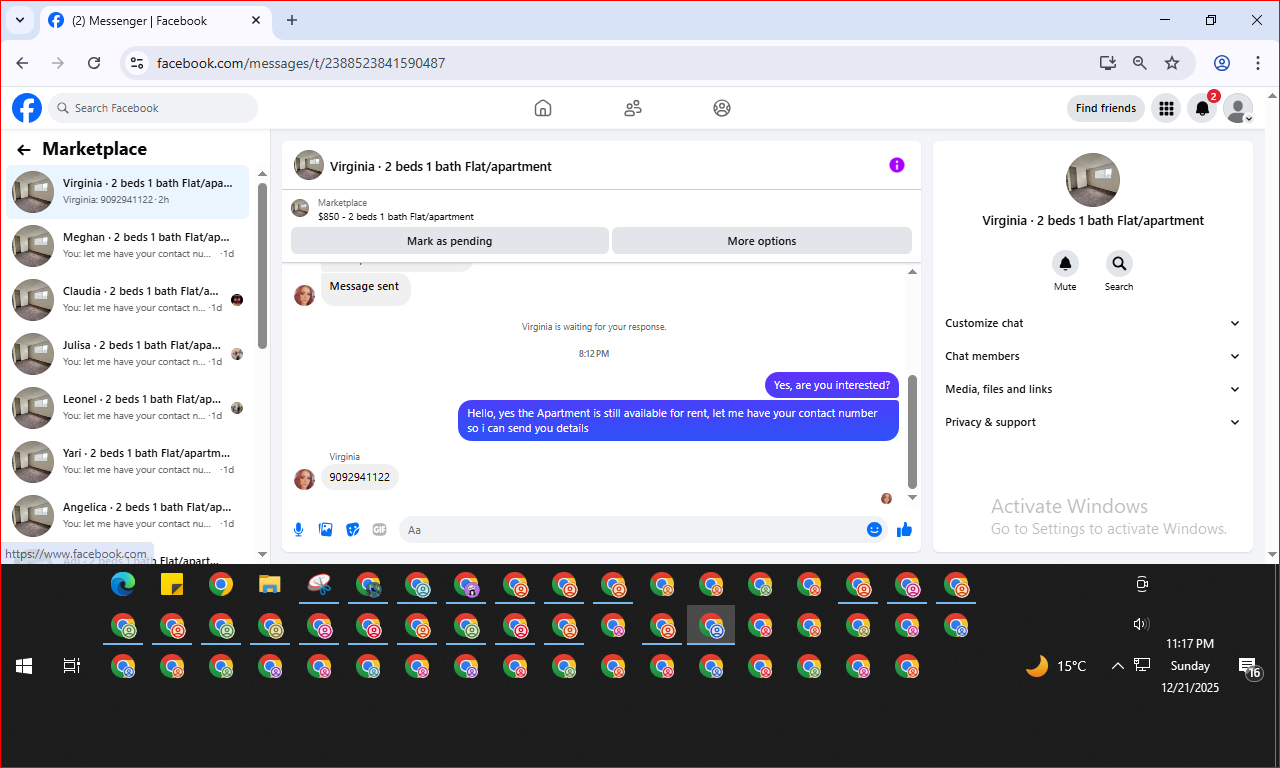Open the Notifications bell with 2 badge
The width and height of the screenshot is (1280, 768).
click(x=1203, y=108)
